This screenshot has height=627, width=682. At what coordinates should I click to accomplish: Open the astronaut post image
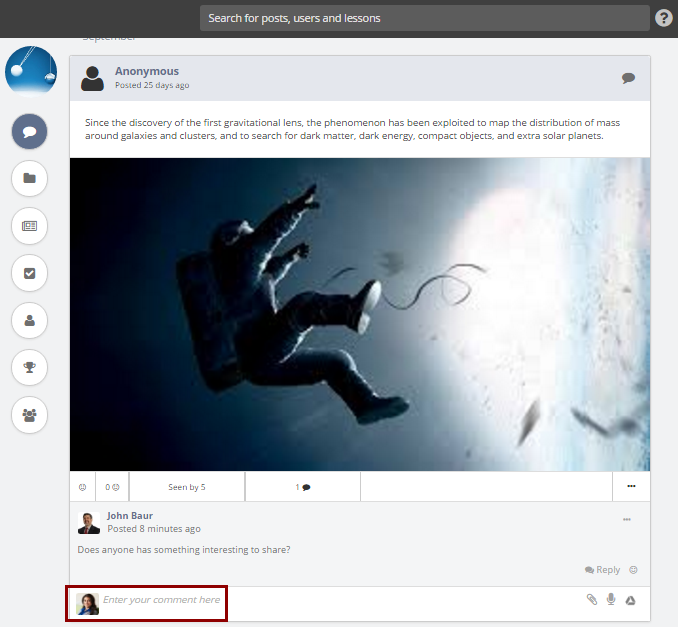360,314
